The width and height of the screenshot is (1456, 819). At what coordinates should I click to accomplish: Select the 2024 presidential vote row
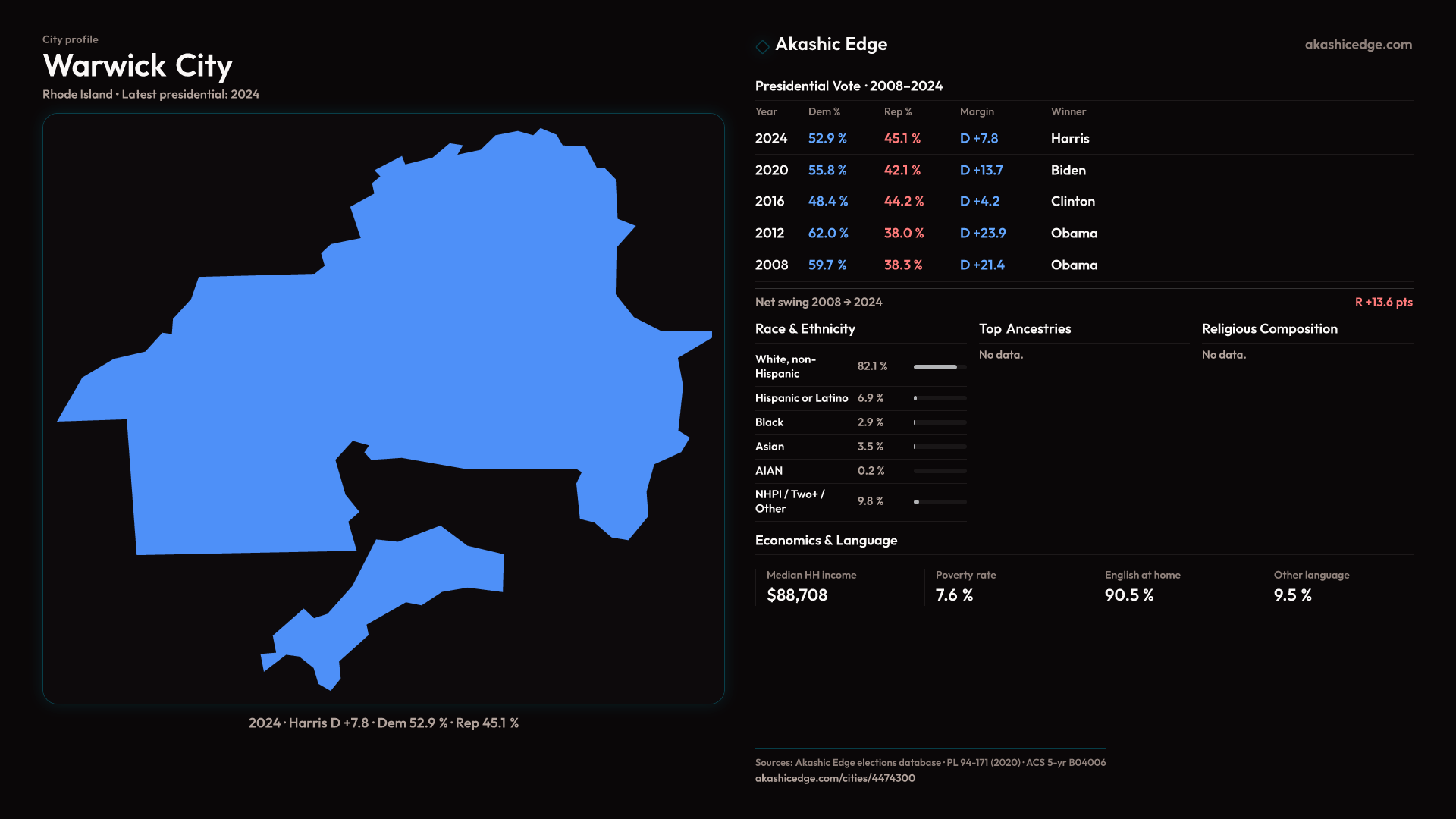(1083, 139)
